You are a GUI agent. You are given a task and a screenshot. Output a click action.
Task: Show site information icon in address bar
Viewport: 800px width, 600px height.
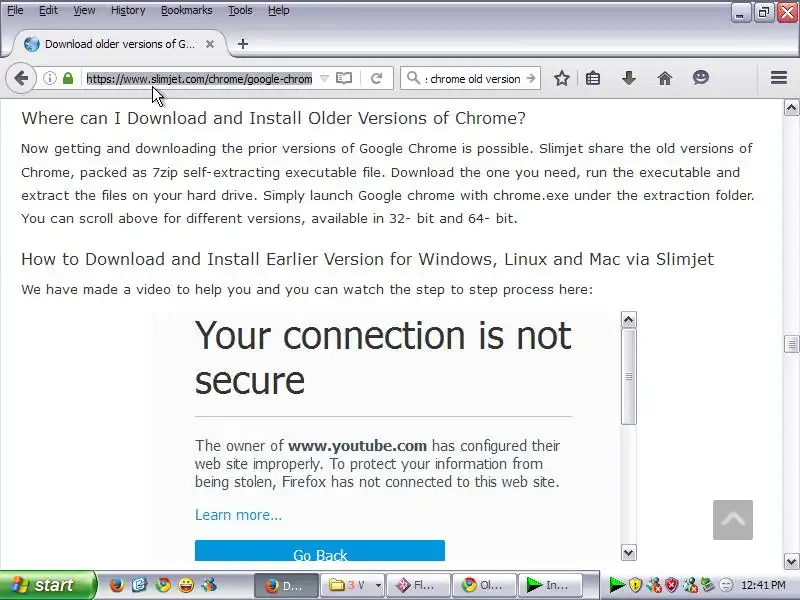tap(49, 79)
